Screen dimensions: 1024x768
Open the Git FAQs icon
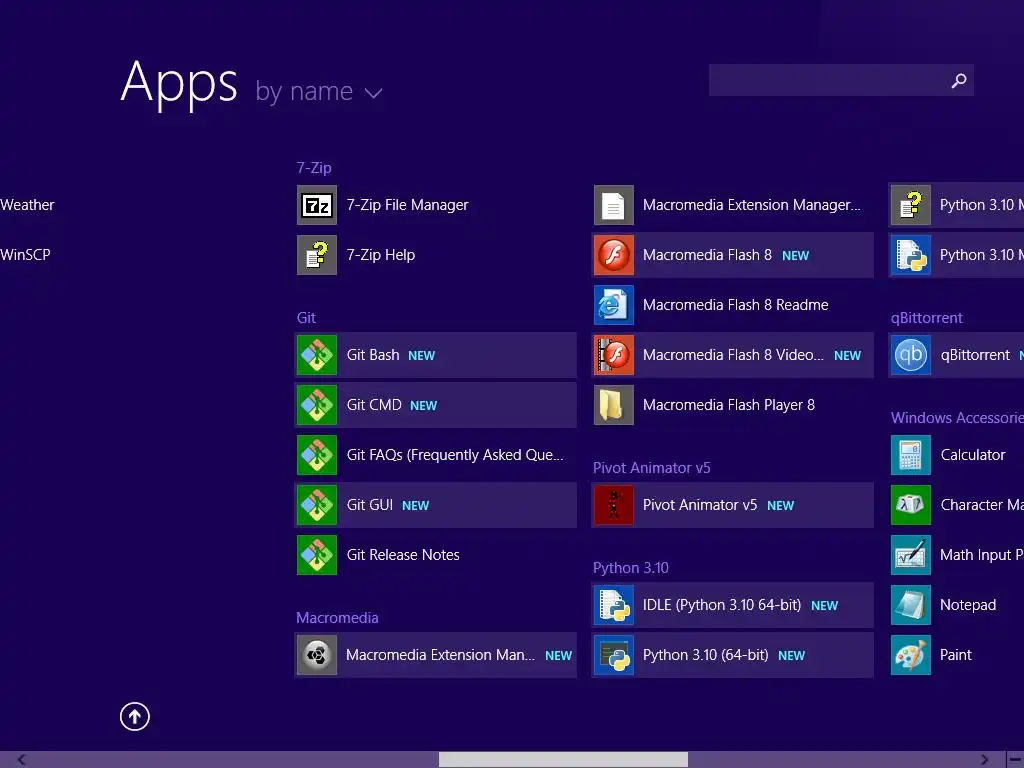click(x=317, y=455)
